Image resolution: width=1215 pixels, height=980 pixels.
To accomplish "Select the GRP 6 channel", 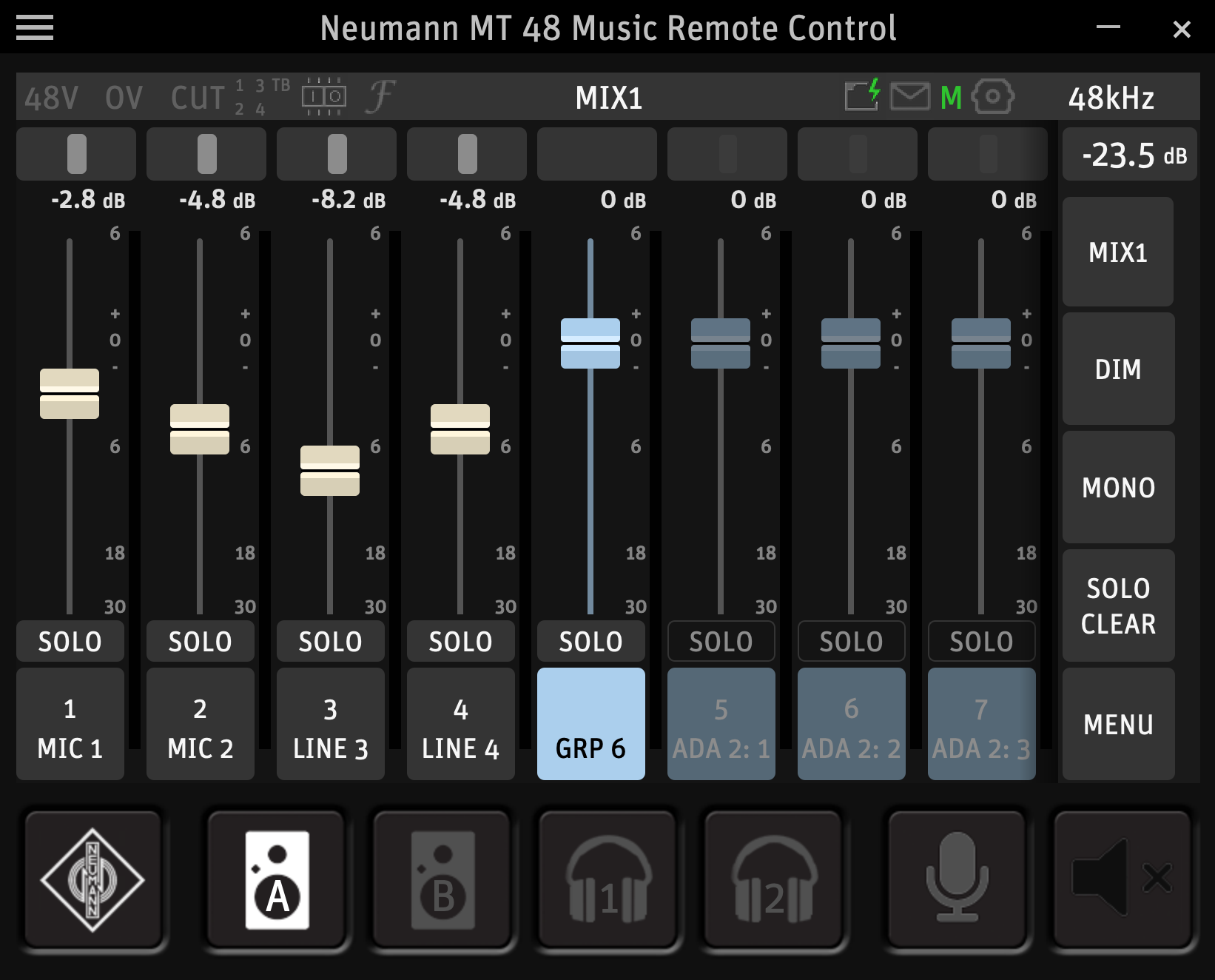I will coord(590,724).
